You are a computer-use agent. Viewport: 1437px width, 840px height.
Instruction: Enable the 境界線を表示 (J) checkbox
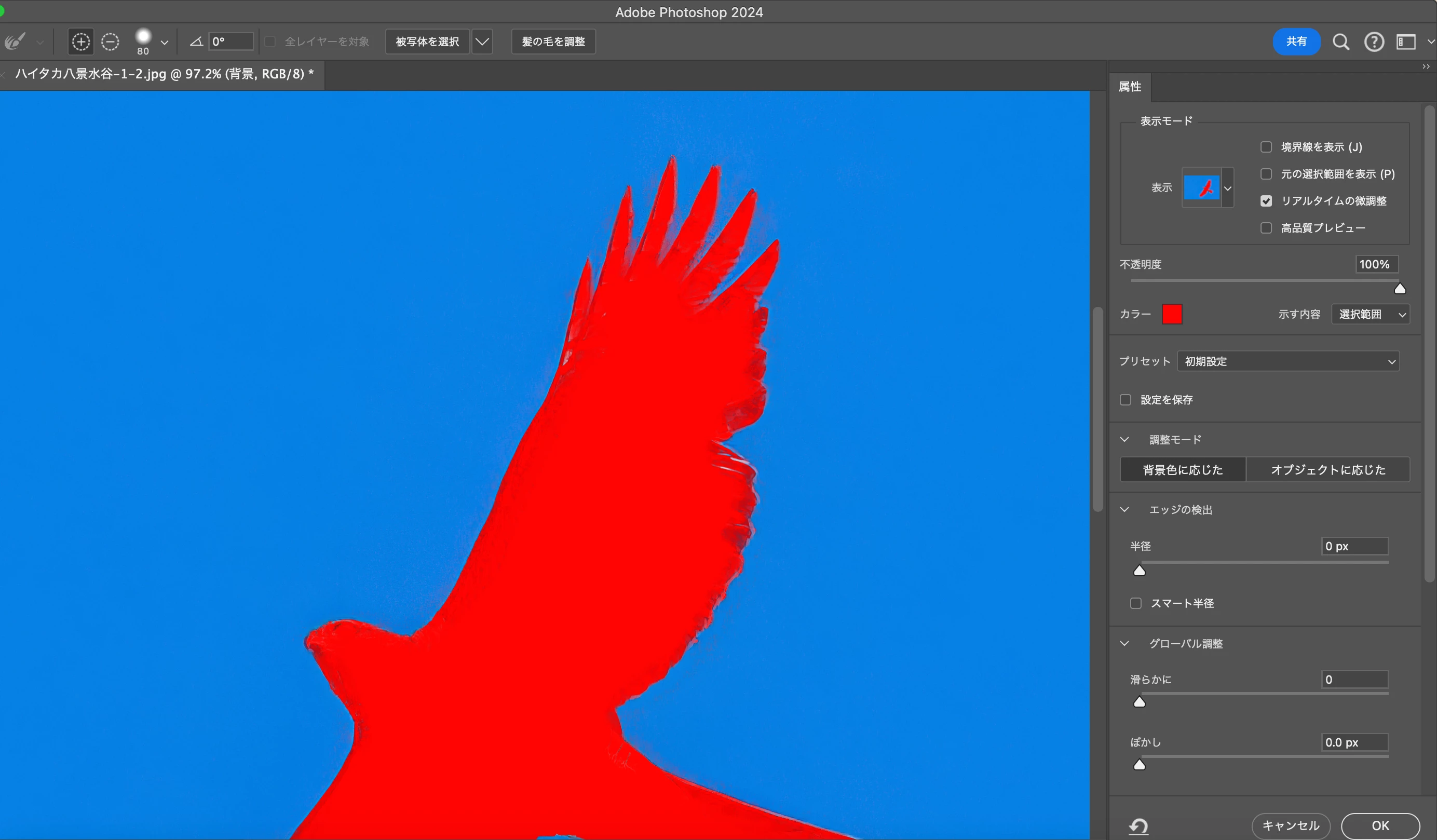click(x=1266, y=147)
